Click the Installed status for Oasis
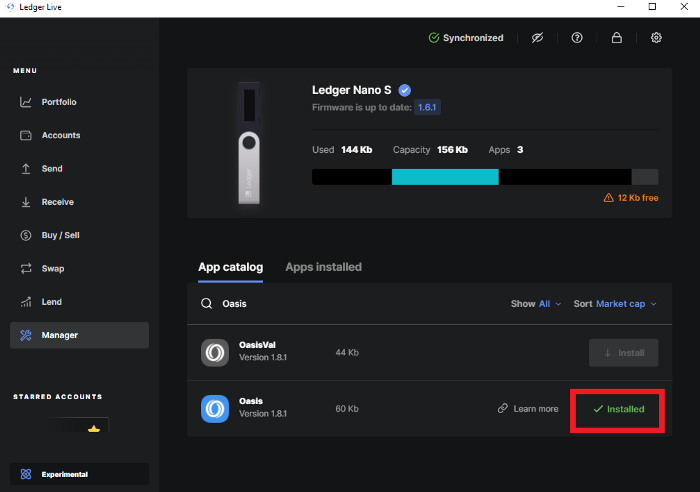The width and height of the screenshot is (700, 492). (618, 409)
